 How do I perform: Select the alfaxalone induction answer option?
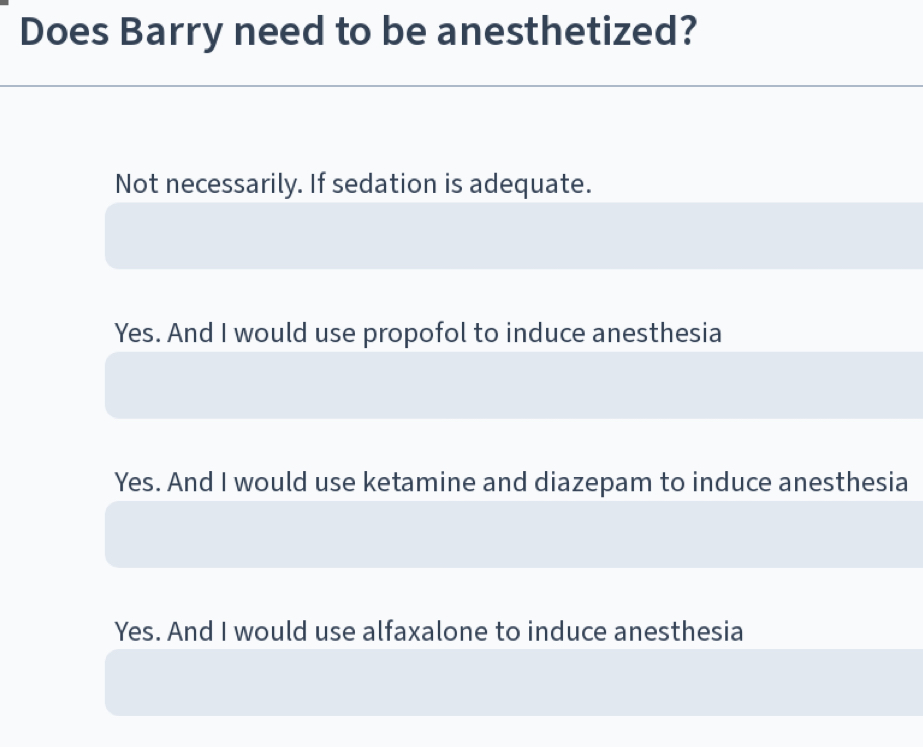tap(428, 632)
